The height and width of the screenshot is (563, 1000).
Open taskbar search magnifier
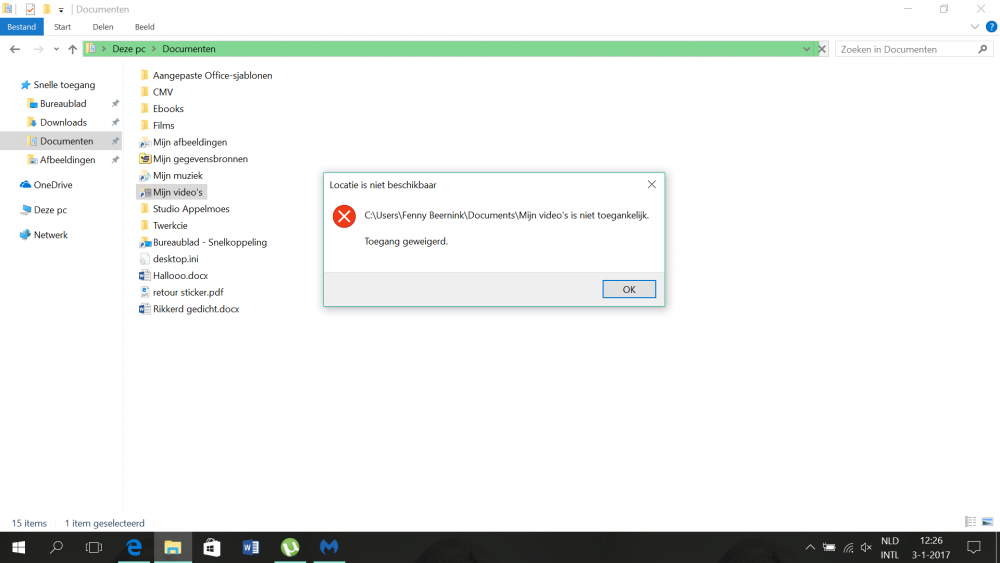(x=56, y=548)
